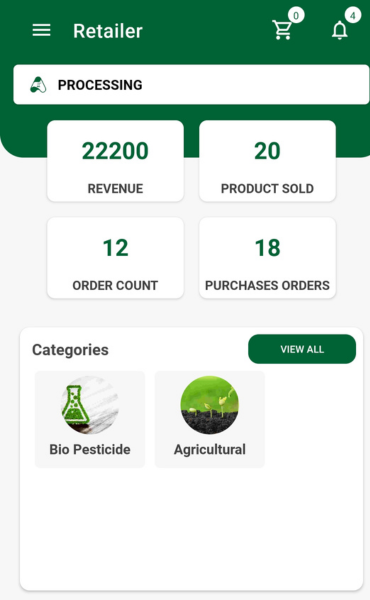The height and width of the screenshot is (600, 370).
Task: Click the logo icon beside PROCESSING
Action: click(38, 85)
